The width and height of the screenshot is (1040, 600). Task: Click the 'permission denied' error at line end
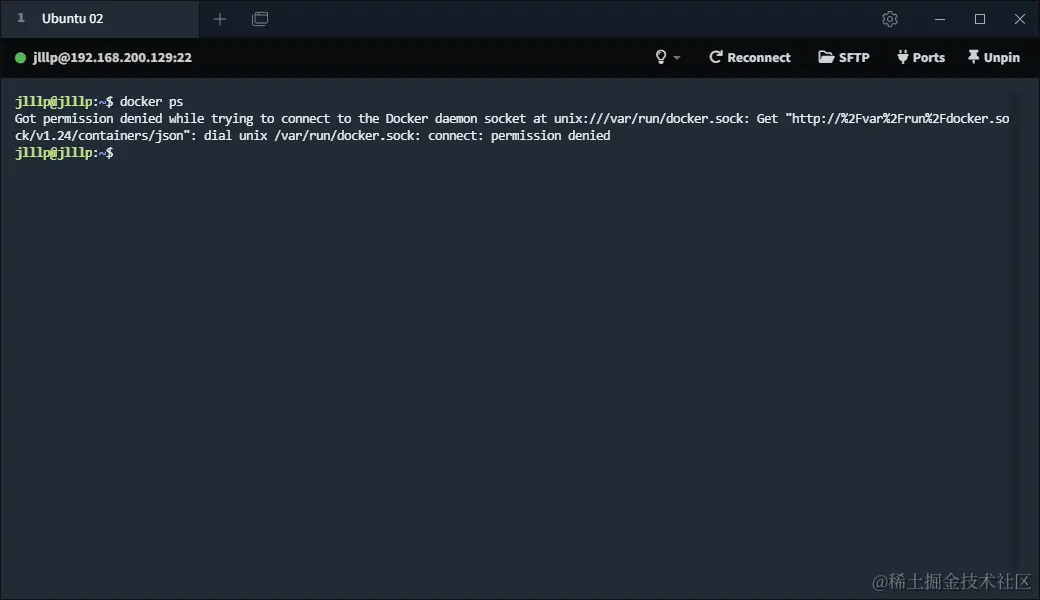tap(550, 135)
